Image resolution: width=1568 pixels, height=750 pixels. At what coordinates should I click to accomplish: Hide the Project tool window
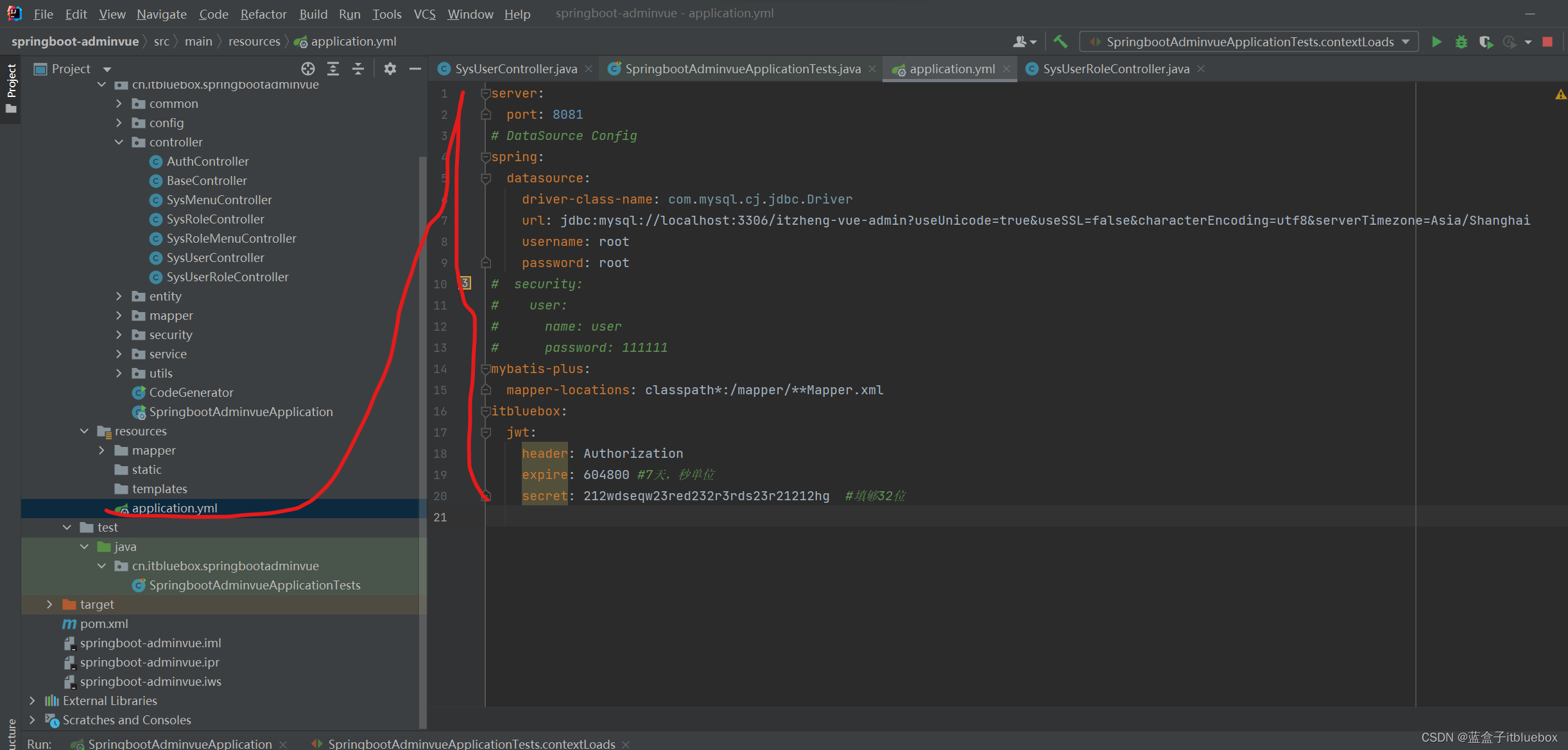tap(415, 69)
